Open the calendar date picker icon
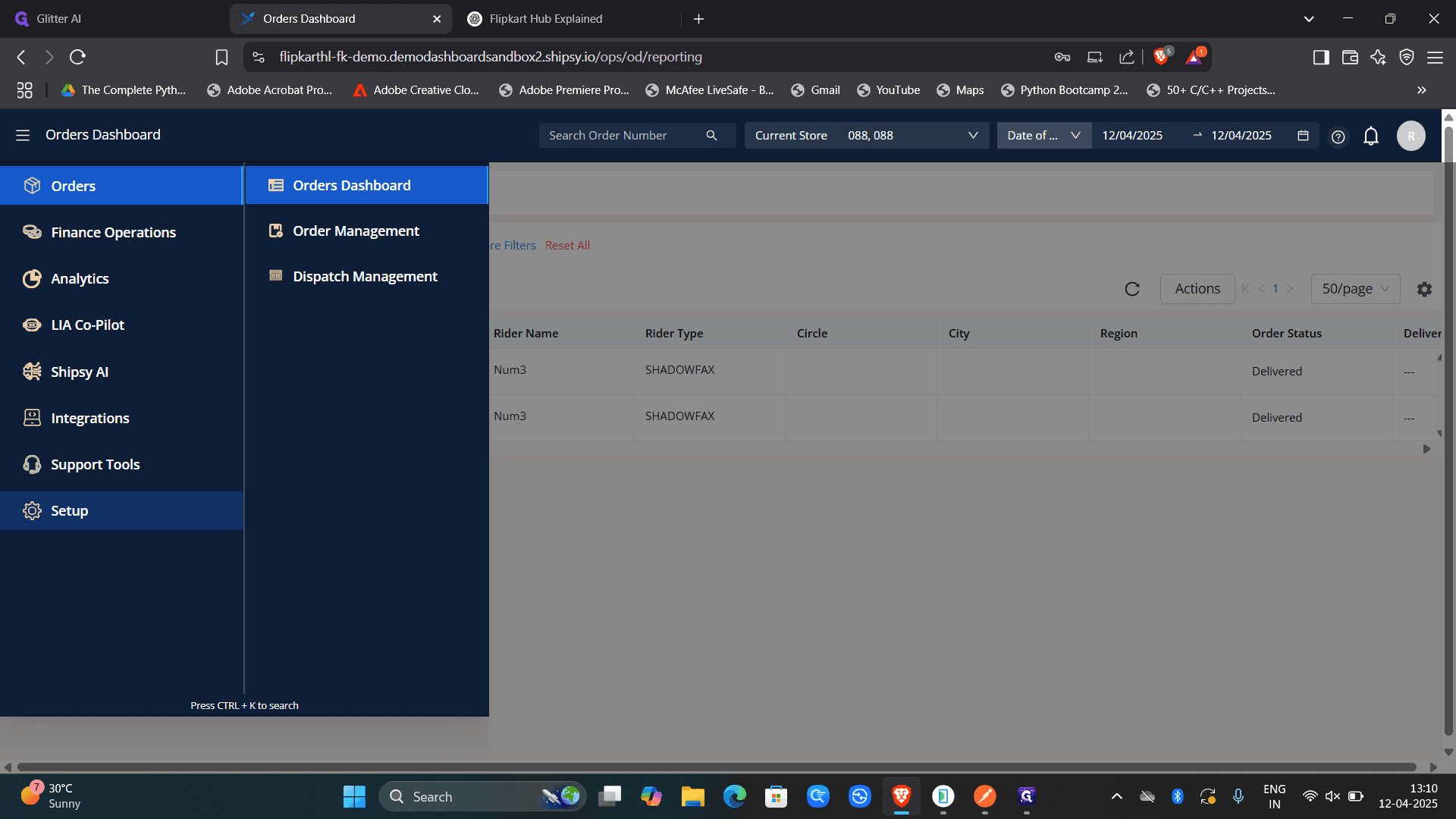Image resolution: width=1456 pixels, height=819 pixels. 1303,135
